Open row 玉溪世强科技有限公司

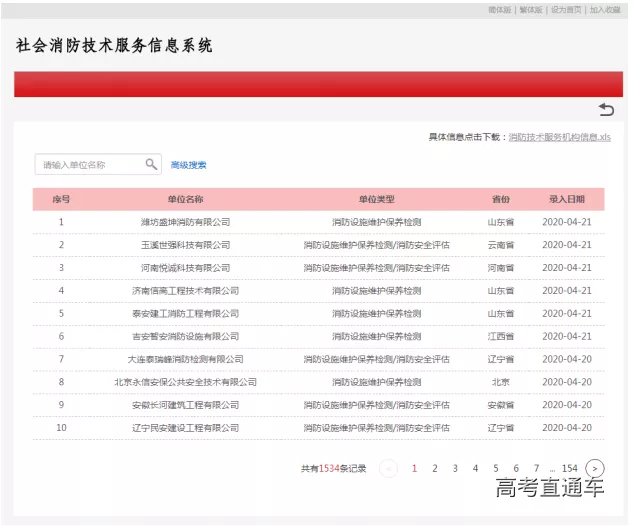(x=185, y=245)
